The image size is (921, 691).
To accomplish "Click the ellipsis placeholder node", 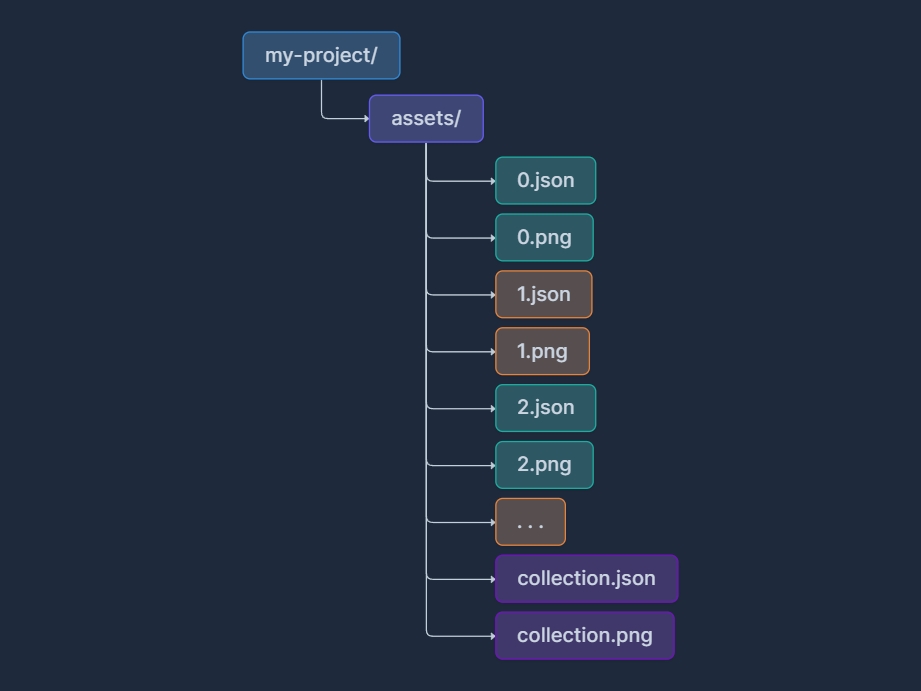I will pyautogui.click(x=530, y=522).
